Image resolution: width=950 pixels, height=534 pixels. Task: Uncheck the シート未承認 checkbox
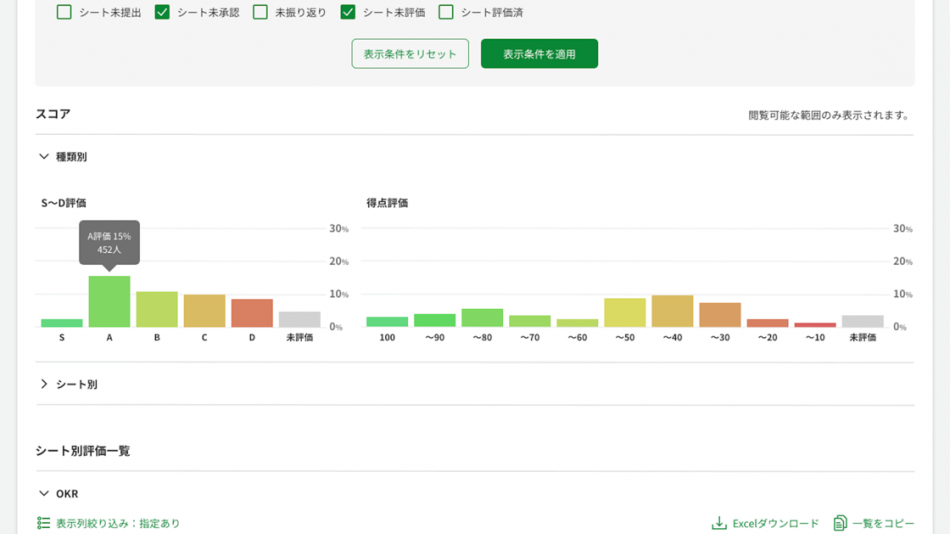click(162, 13)
